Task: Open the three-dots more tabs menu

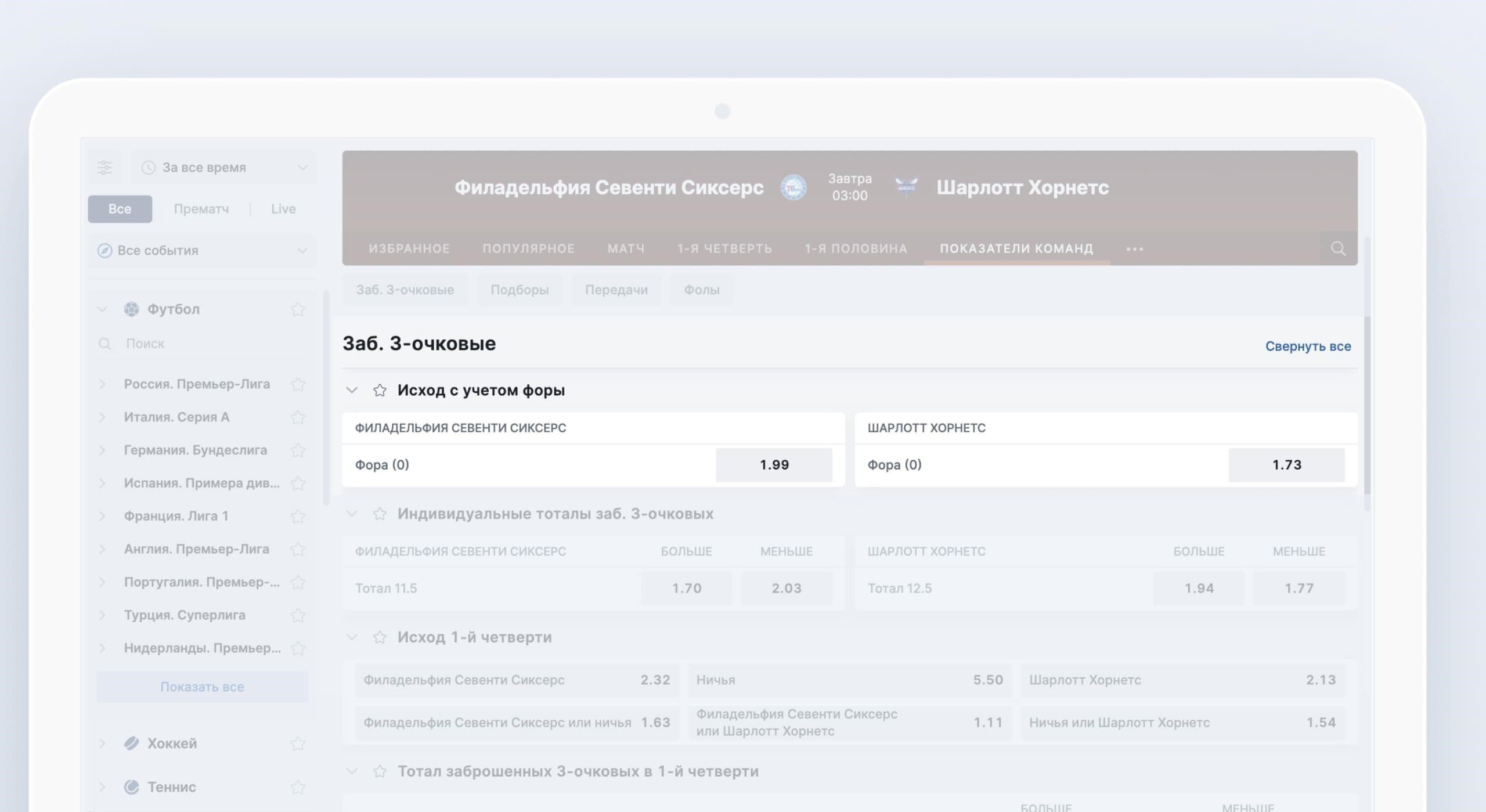Action: pyautogui.click(x=1134, y=249)
